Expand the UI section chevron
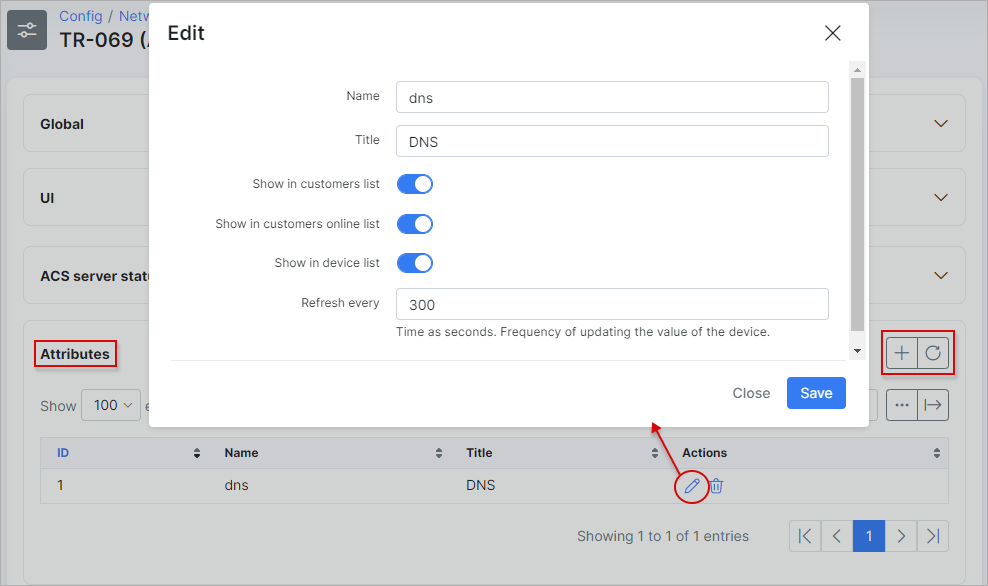Image resolution: width=988 pixels, height=586 pixels. point(941,197)
